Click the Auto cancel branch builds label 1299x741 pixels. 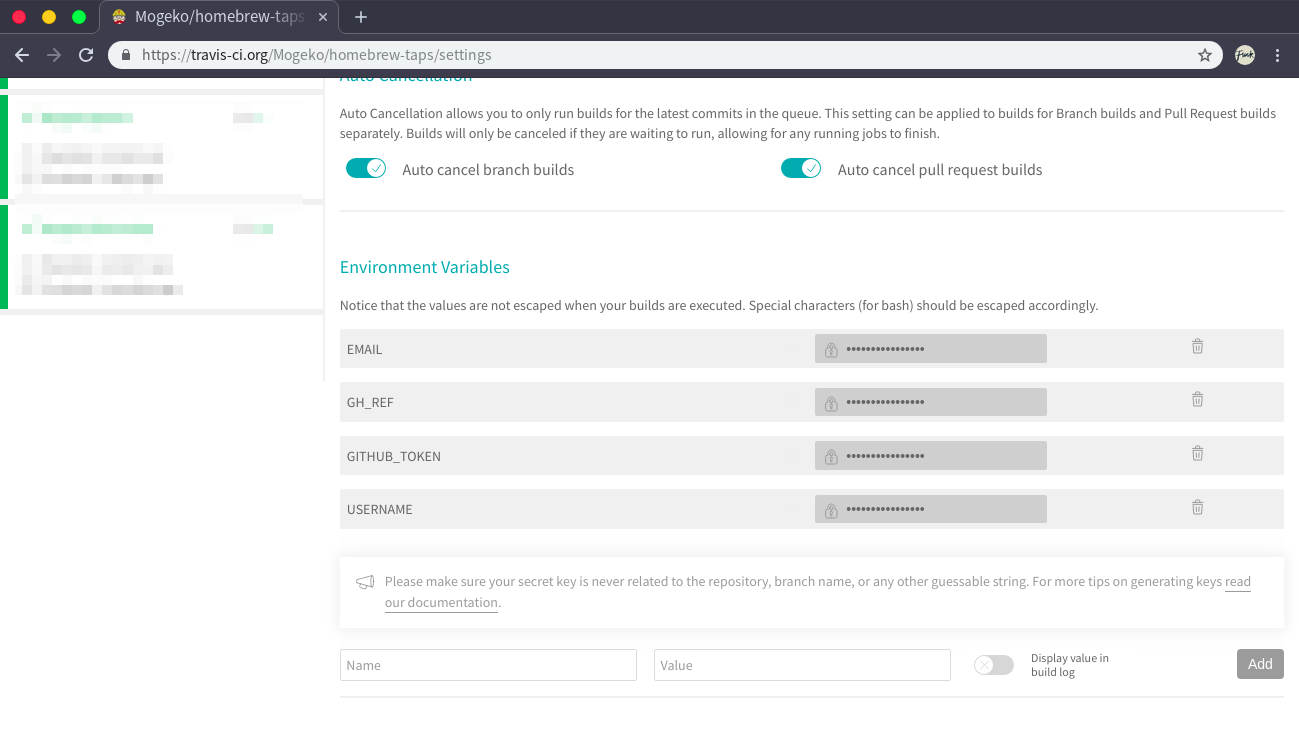[x=488, y=170]
